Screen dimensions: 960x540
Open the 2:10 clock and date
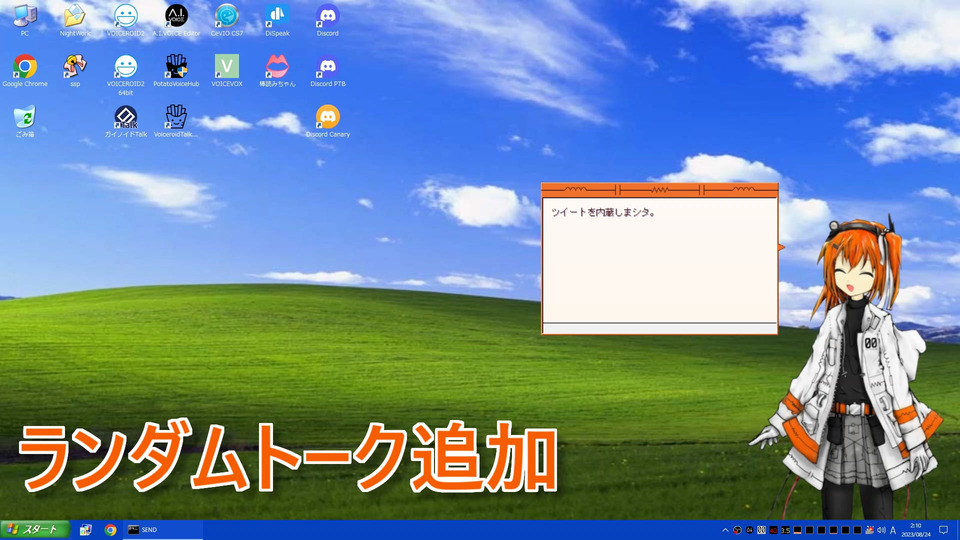pyautogui.click(x=916, y=530)
